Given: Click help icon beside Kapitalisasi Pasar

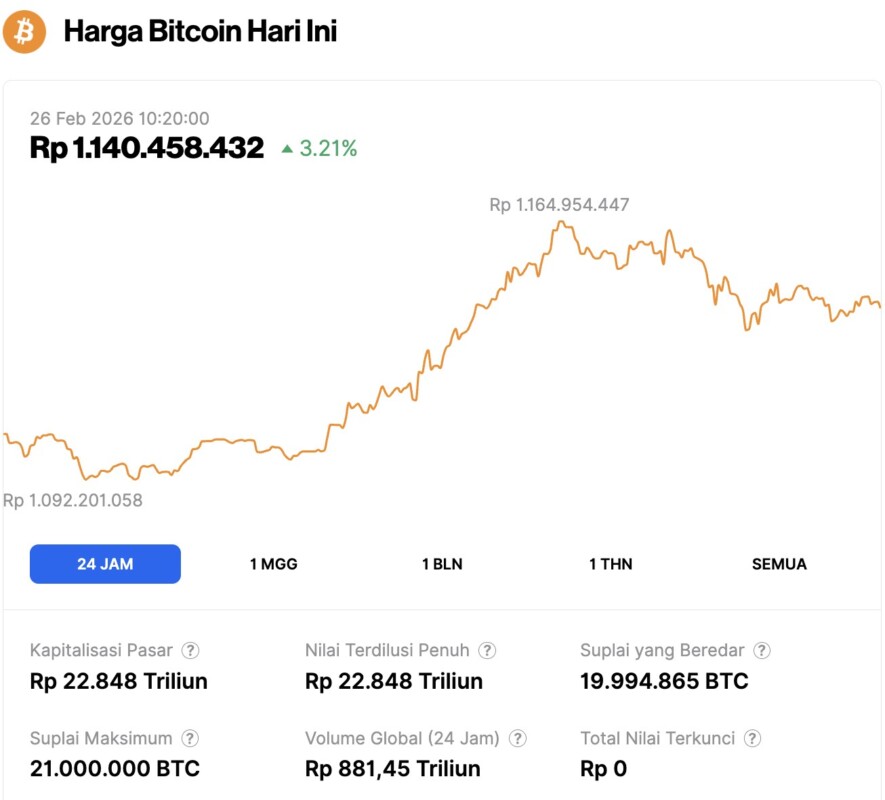Looking at the screenshot, I should (190, 650).
